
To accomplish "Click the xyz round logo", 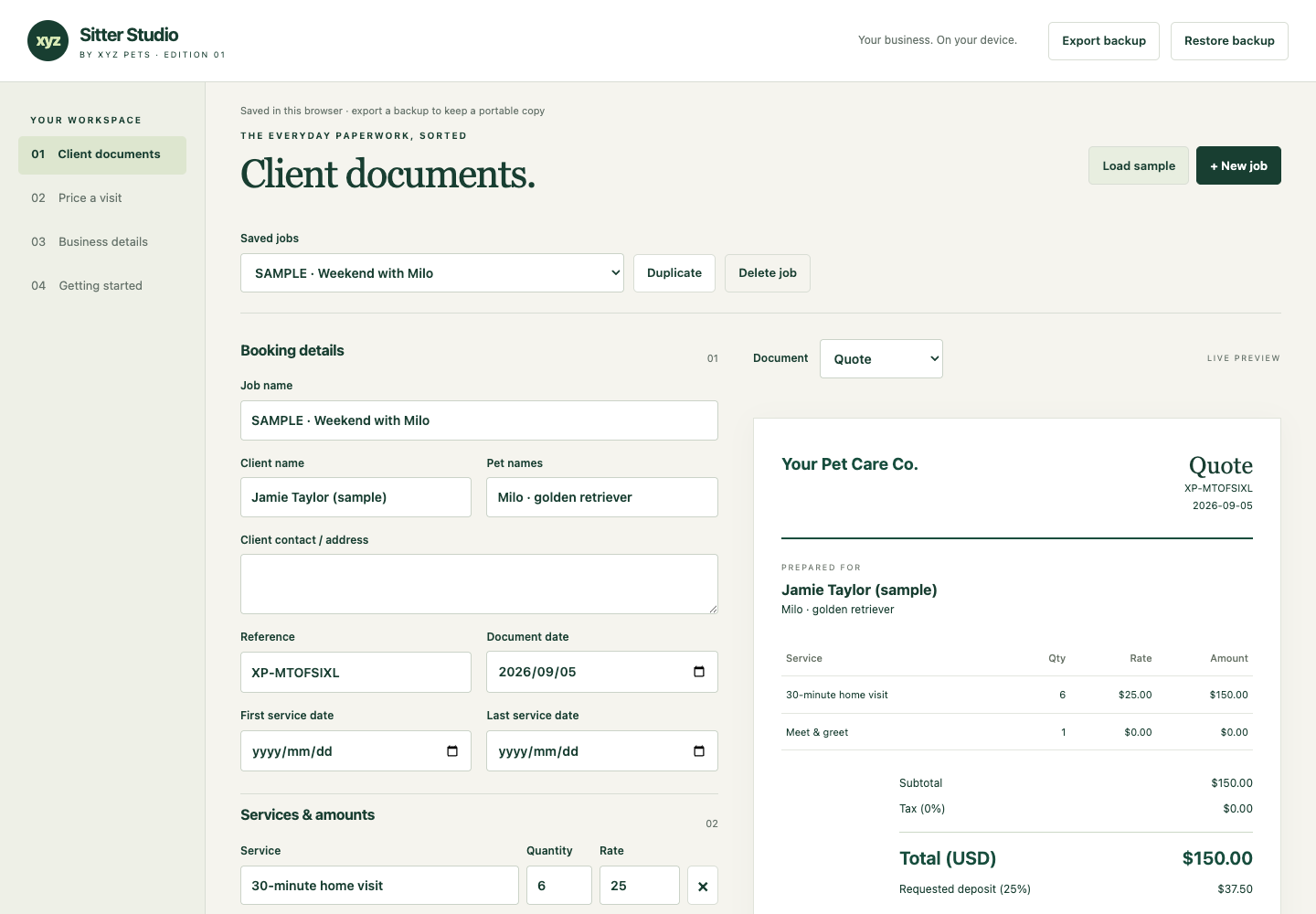I will click(48, 41).
